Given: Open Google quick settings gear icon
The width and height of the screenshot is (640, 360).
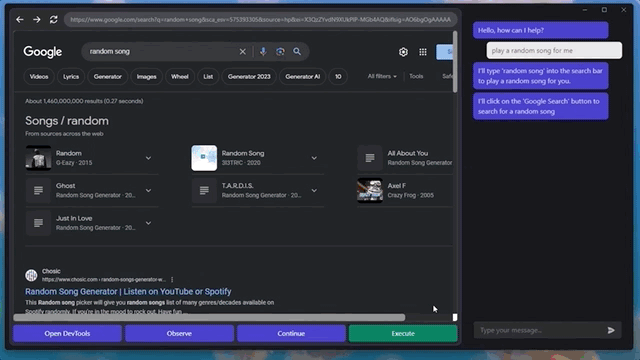Looking at the screenshot, I should (x=403, y=52).
